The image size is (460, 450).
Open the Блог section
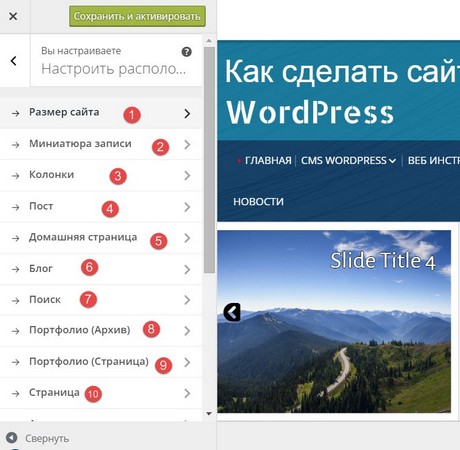click(101, 269)
